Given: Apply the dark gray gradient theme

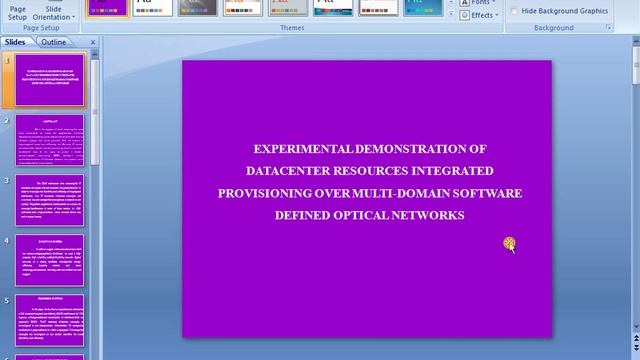Looking at the screenshot, I should [198, 7].
